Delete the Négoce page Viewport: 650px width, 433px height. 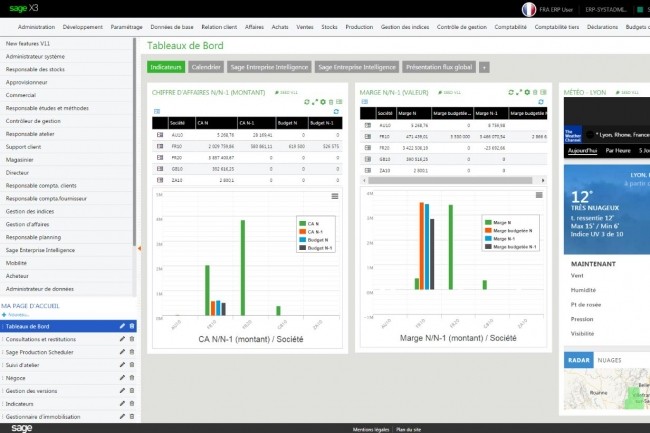[132, 378]
